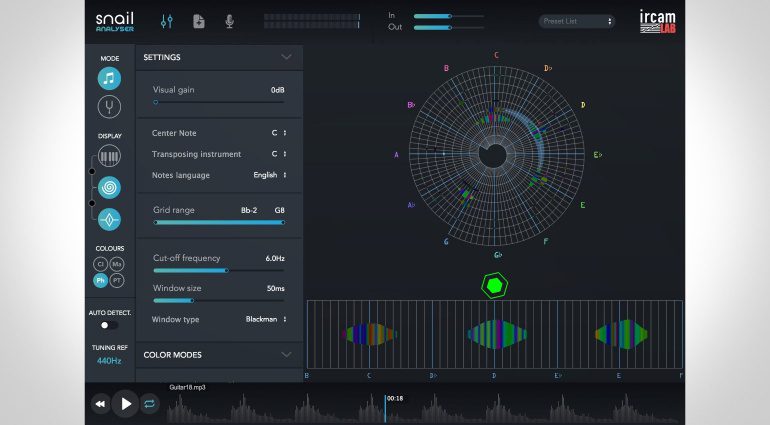This screenshot has width=770, height=425.
Task: Open the Preset List dropdown
Action: [x=577, y=21]
